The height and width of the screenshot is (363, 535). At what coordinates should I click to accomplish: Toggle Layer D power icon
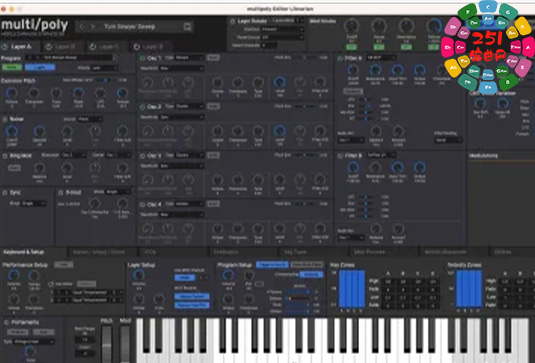(136, 47)
